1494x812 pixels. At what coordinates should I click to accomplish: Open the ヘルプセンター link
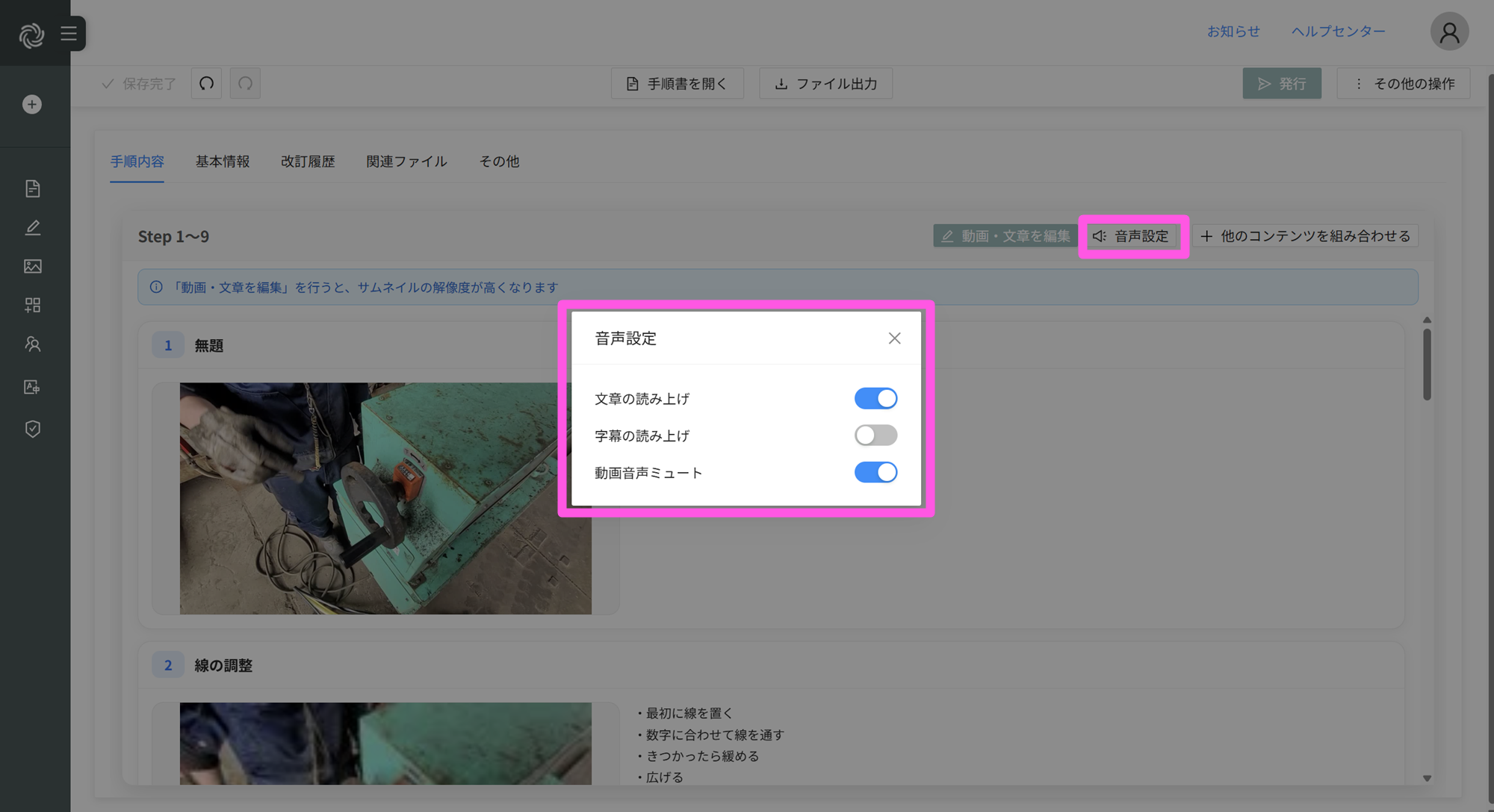tap(1338, 31)
